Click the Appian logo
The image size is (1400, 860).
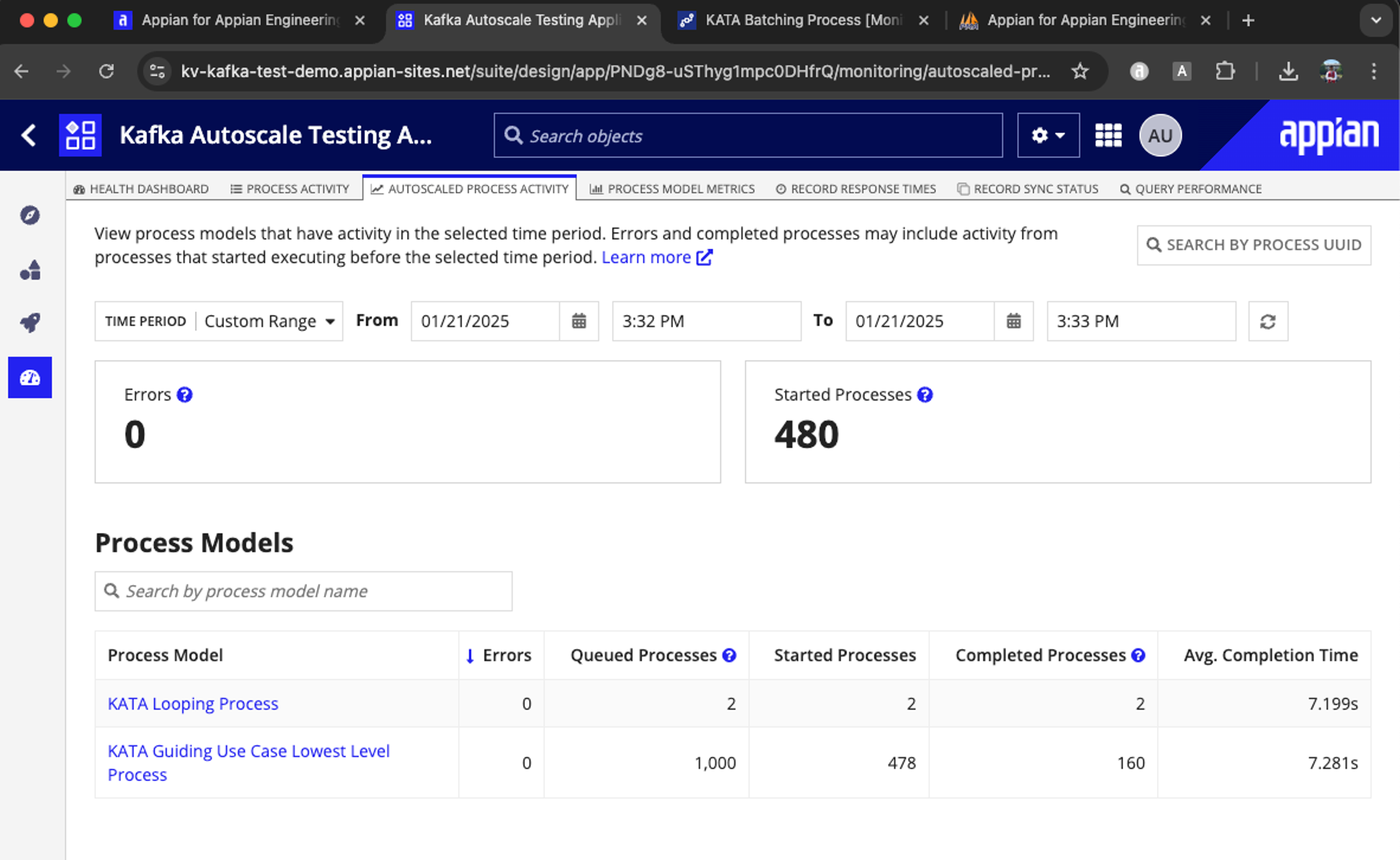coord(1329,135)
